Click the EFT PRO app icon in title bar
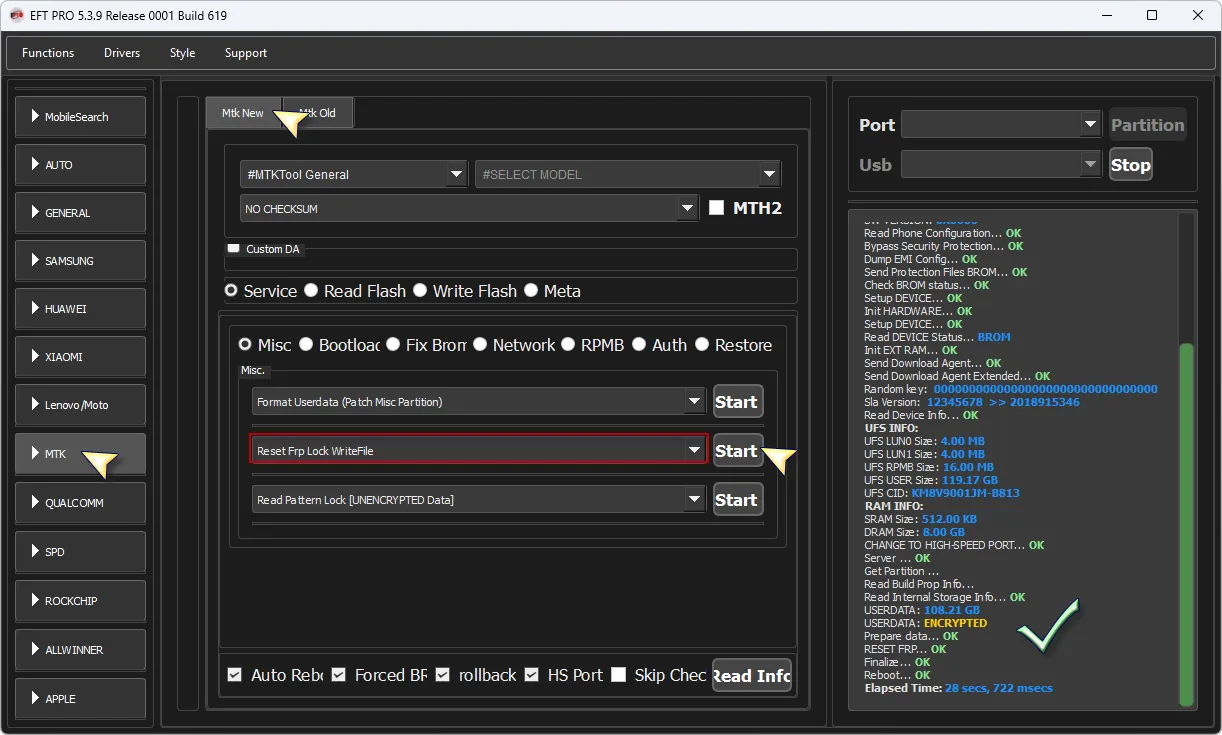Viewport: 1222px width, 735px height. pyautogui.click(x=16, y=15)
